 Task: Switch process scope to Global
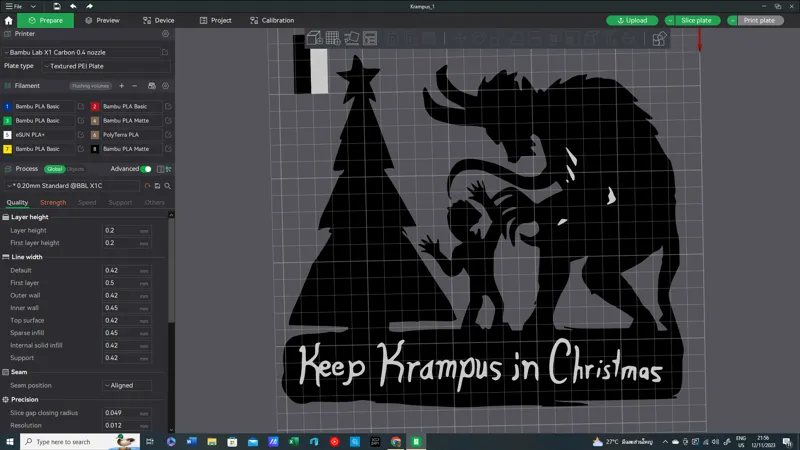click(x=54, y=169)
